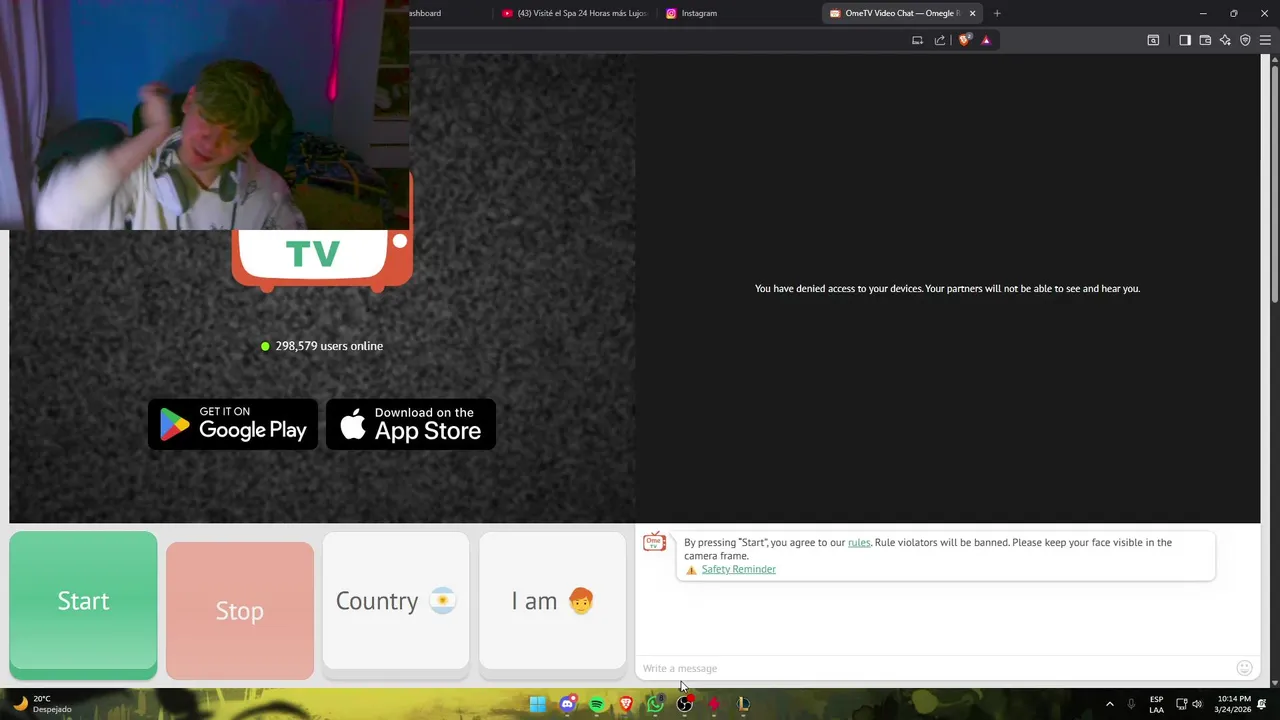Open the Country selector
The height and width of the screenshot is (720, 1280).
(396, 601)
